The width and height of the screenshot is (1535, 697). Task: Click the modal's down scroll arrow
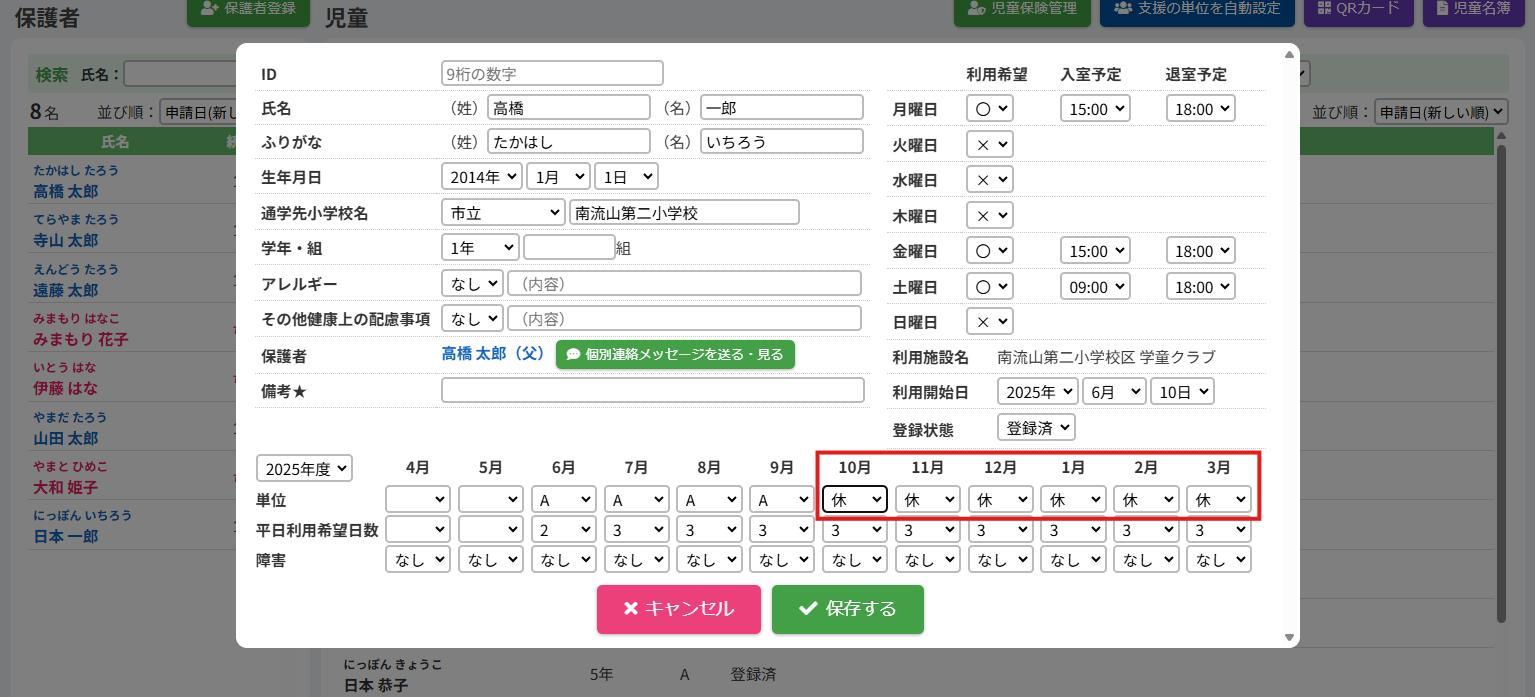pyautogui.click(x=1289, y=637)
